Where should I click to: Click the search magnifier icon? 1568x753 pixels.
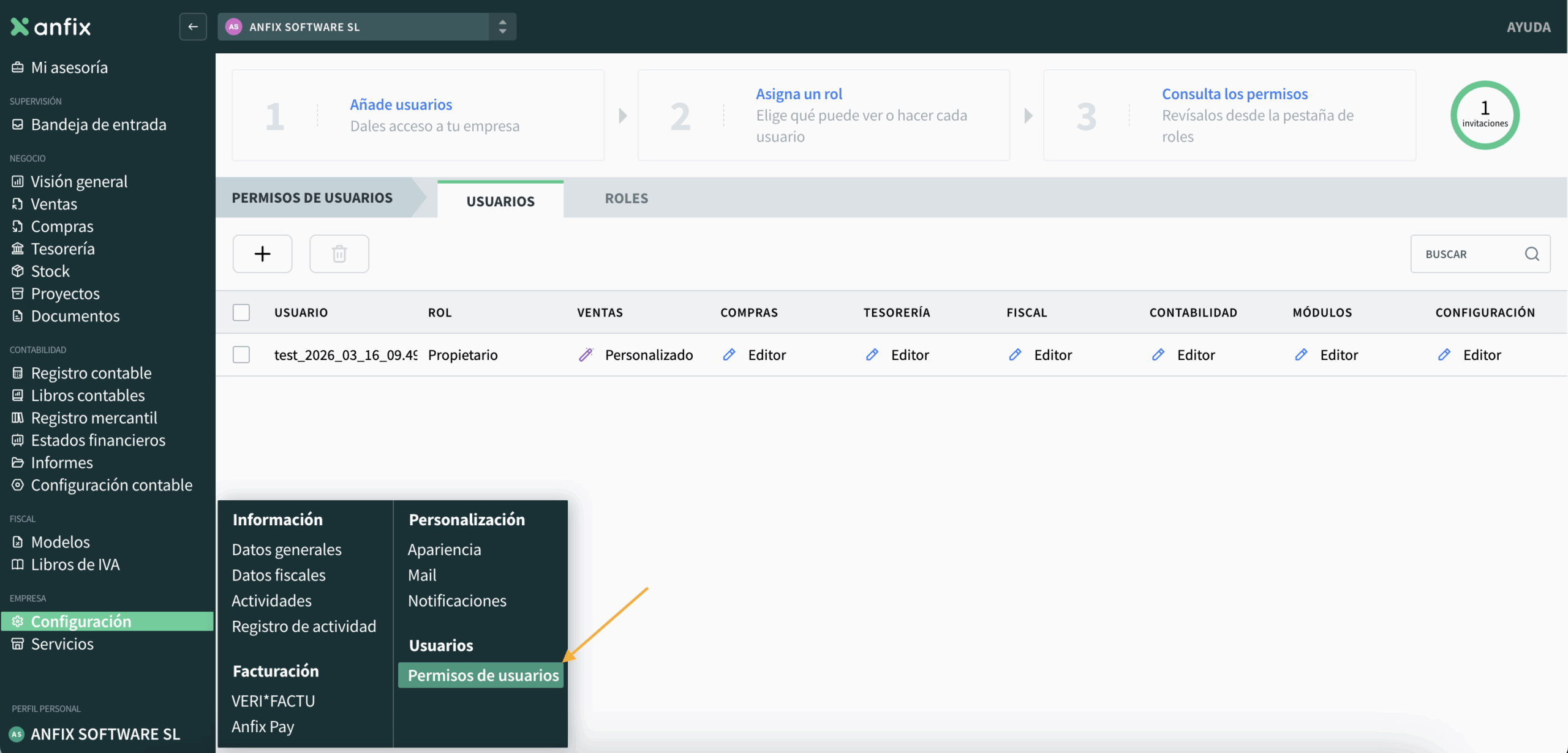tap(1532, 253)
